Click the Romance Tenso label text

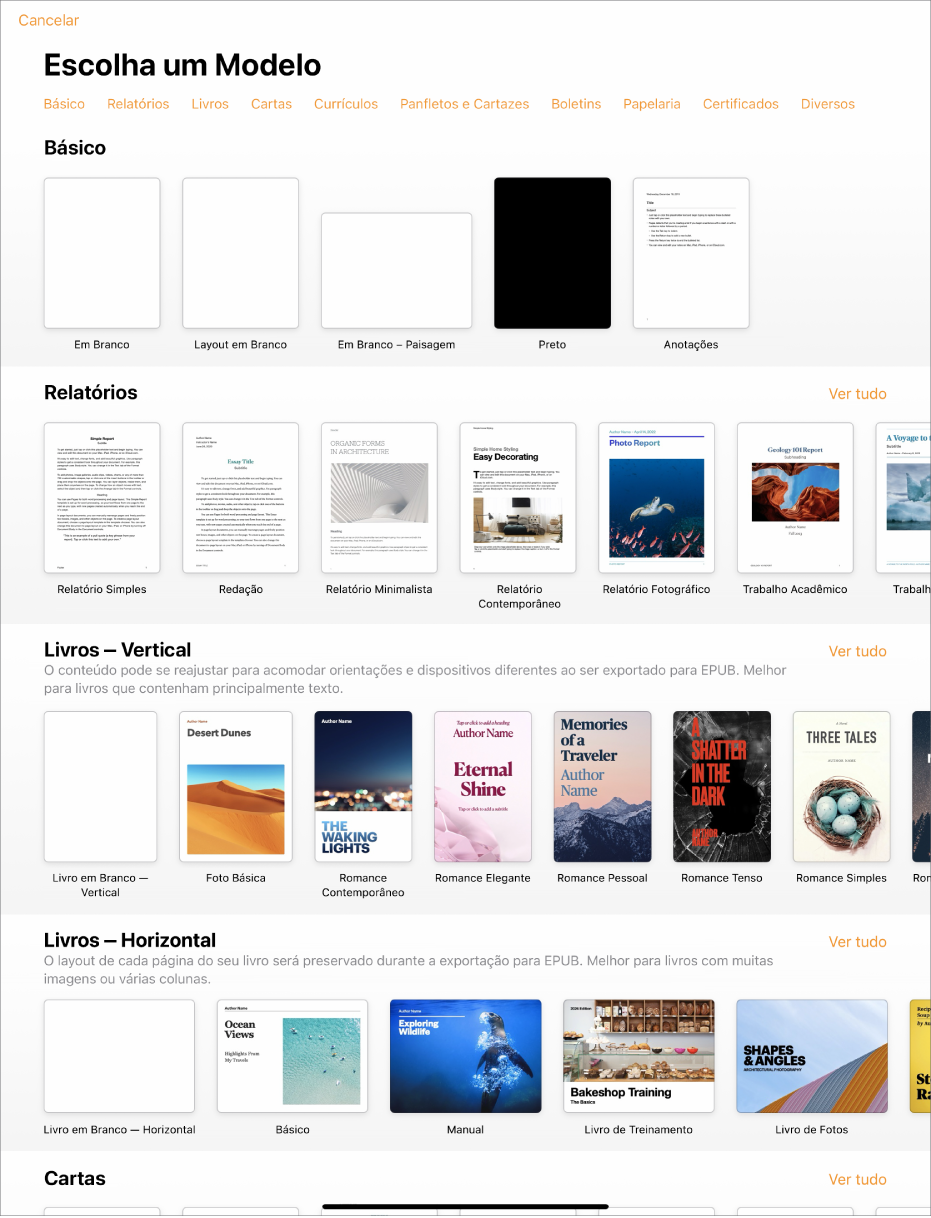point(722,878)
